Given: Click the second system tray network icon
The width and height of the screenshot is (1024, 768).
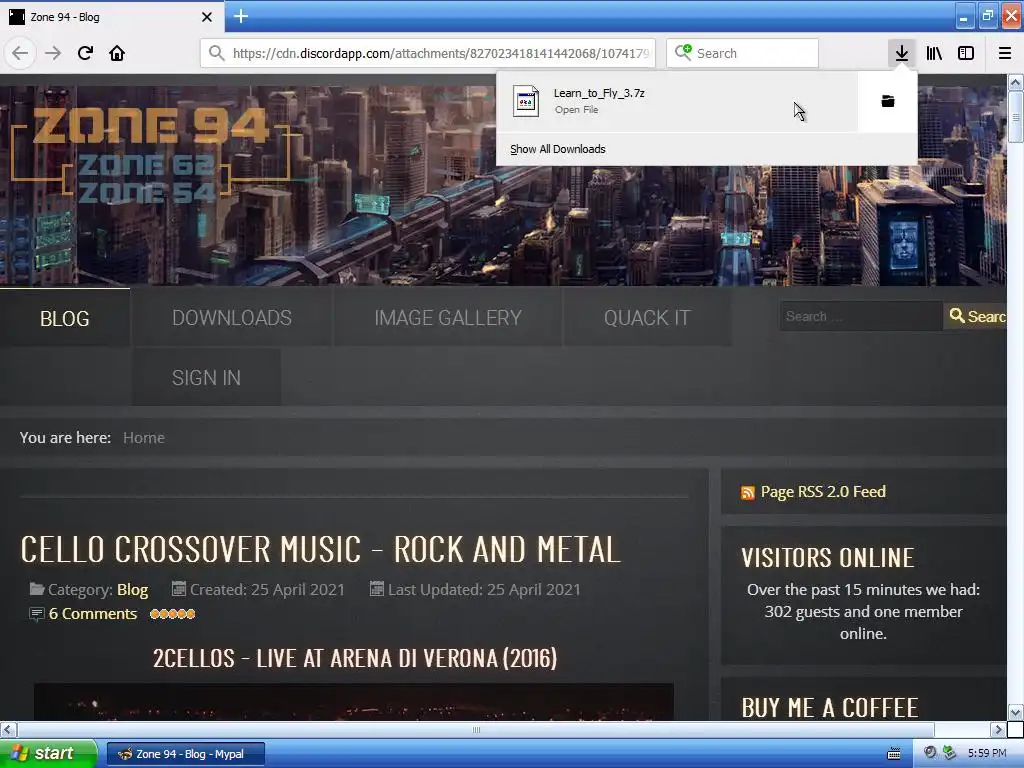Looking at the screenshot, I should pos(949,752).
